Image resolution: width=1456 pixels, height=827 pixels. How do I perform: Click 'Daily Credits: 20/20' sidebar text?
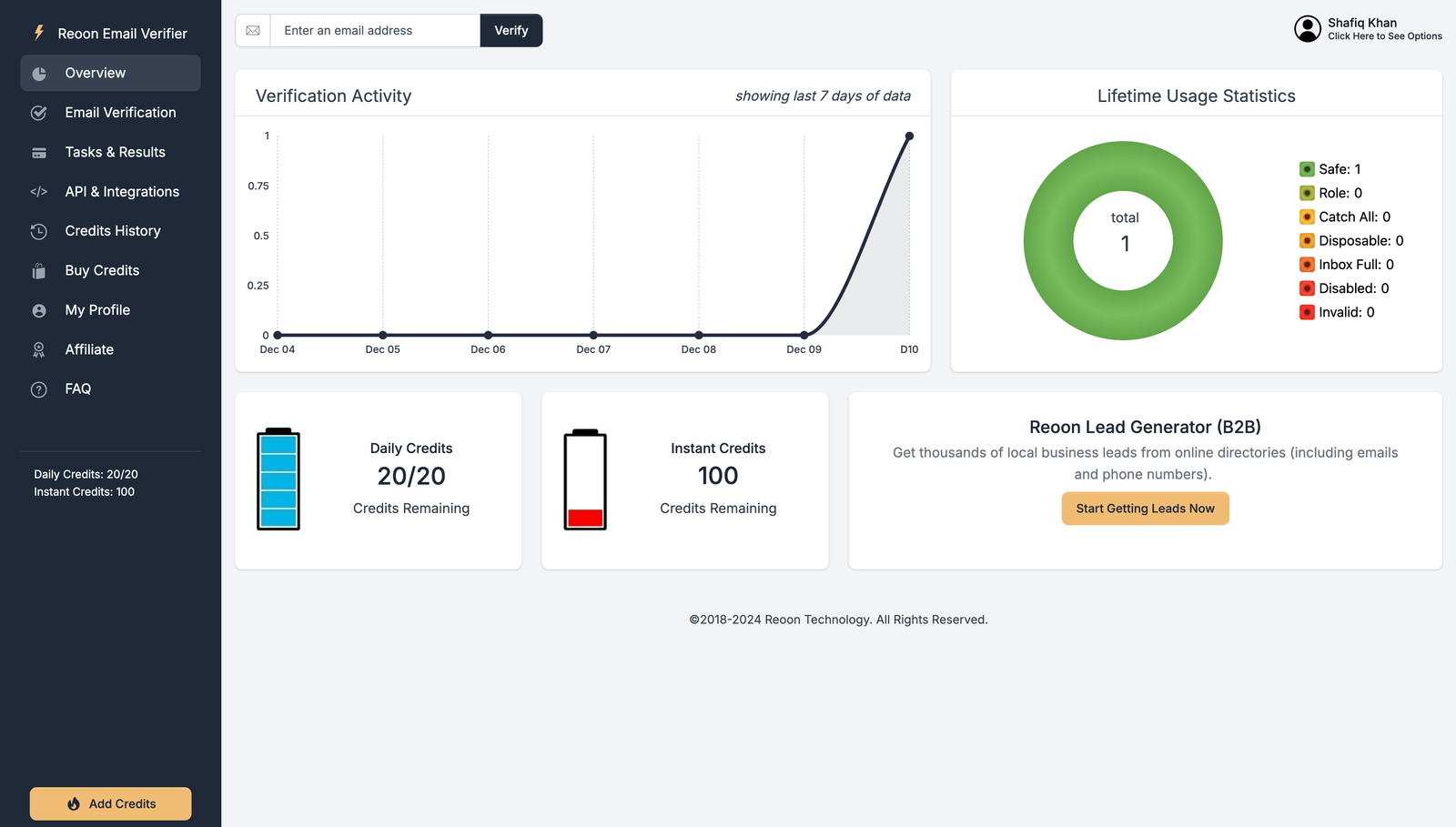point(86,475)
